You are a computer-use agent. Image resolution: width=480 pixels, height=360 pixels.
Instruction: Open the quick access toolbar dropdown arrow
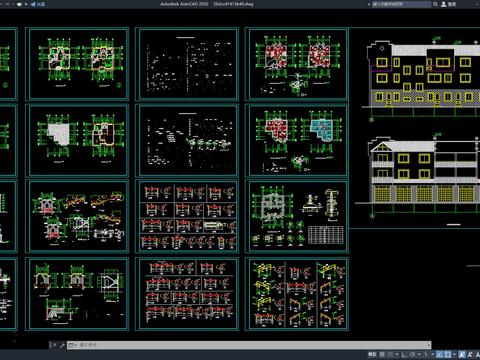coord(26,4)
